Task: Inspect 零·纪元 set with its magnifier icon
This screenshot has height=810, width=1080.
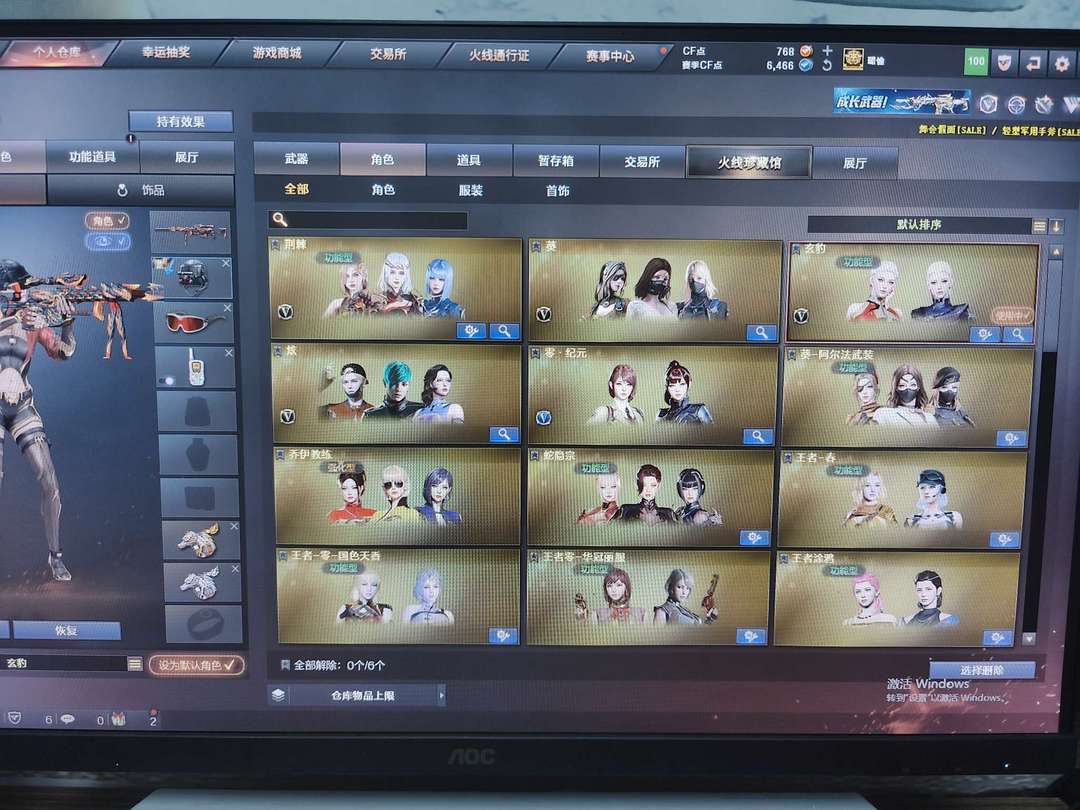Action: click(758, 436)
